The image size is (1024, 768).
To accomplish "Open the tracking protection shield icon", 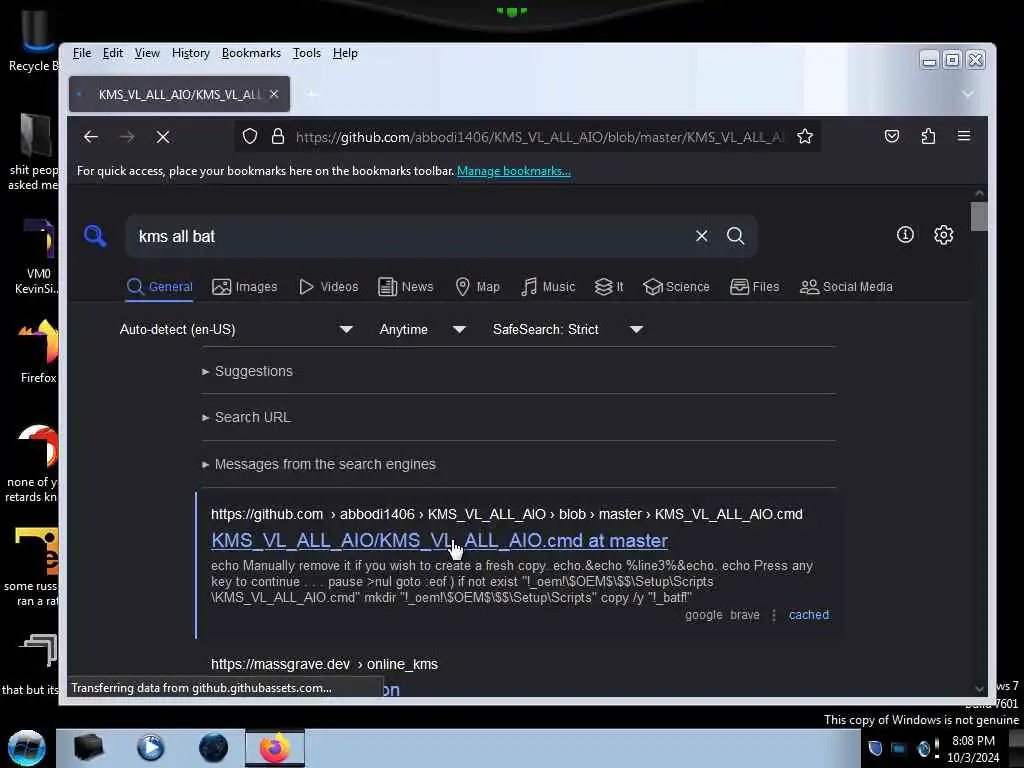I will 250,136.
